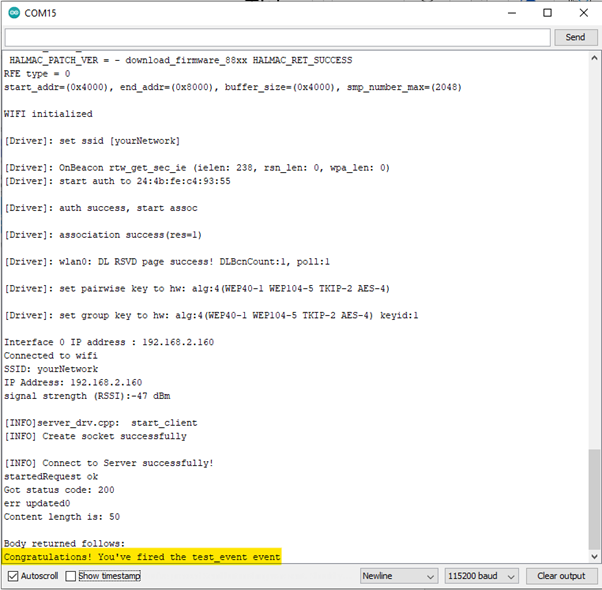Click the Clear output button
Screen dimensions: 602x590
click(560, 576)
